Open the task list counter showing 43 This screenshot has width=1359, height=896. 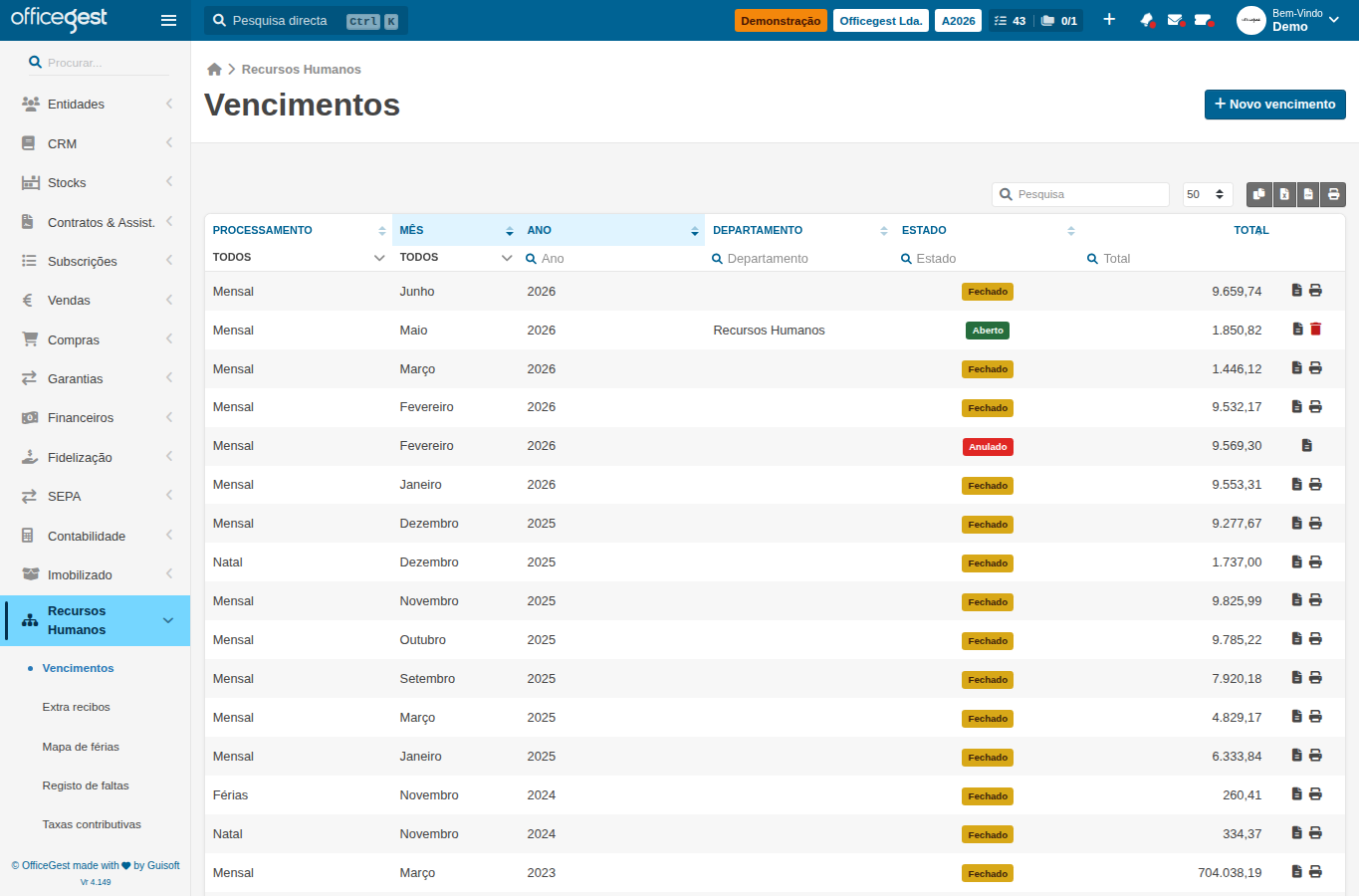click(1010, 21)
